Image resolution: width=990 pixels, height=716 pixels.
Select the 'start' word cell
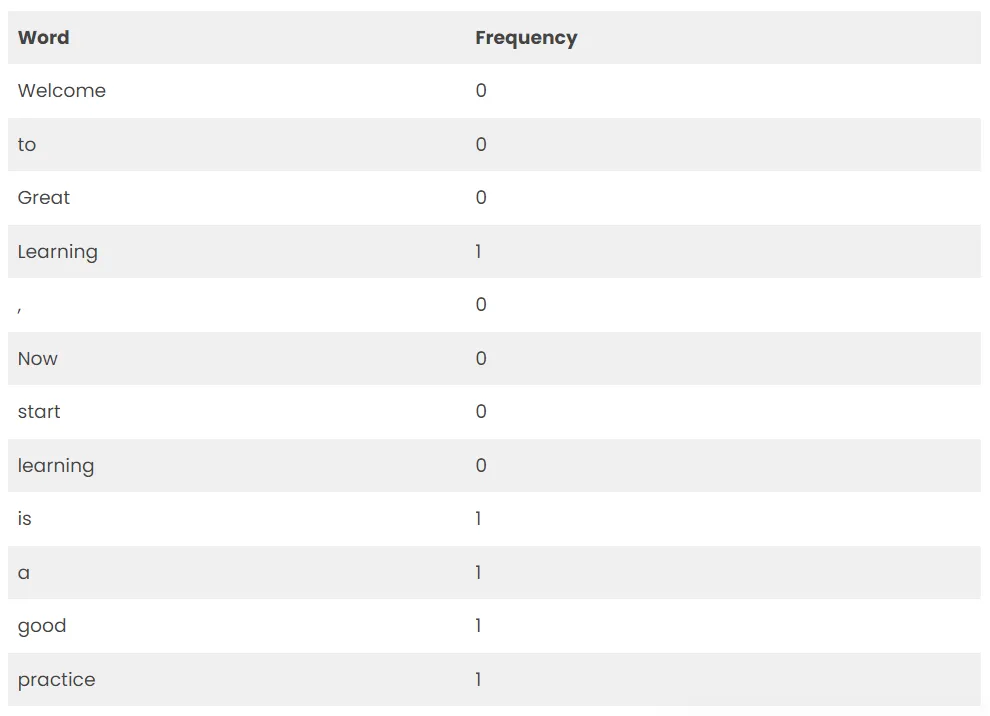pos(39,412)
